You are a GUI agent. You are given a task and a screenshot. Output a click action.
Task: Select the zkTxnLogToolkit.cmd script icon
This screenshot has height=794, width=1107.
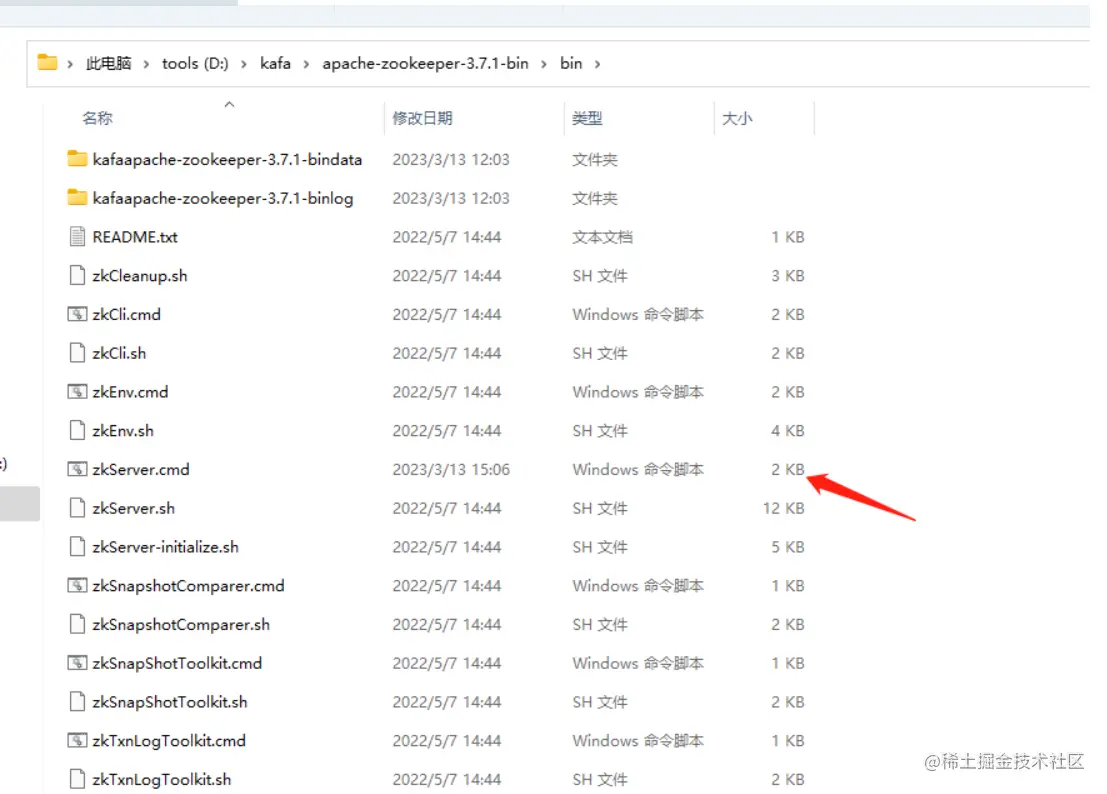click(x=77, y=741)
